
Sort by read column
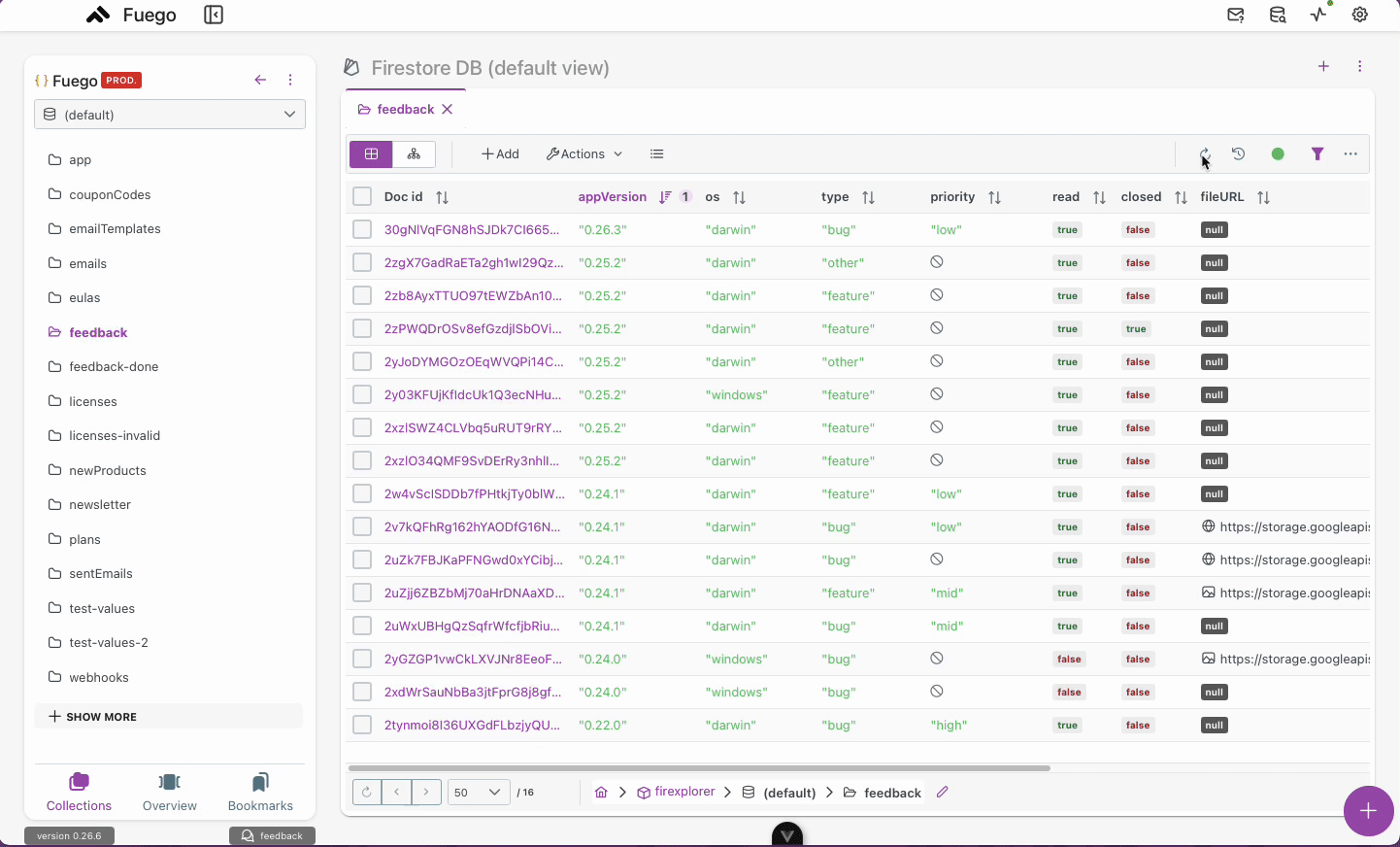click(1099, 197)
